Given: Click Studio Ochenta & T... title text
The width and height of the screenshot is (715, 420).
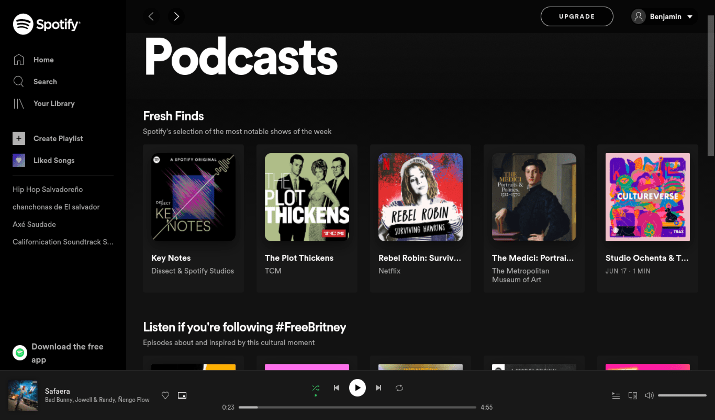Looking at the screenshot, I should (x=647, y=258).
